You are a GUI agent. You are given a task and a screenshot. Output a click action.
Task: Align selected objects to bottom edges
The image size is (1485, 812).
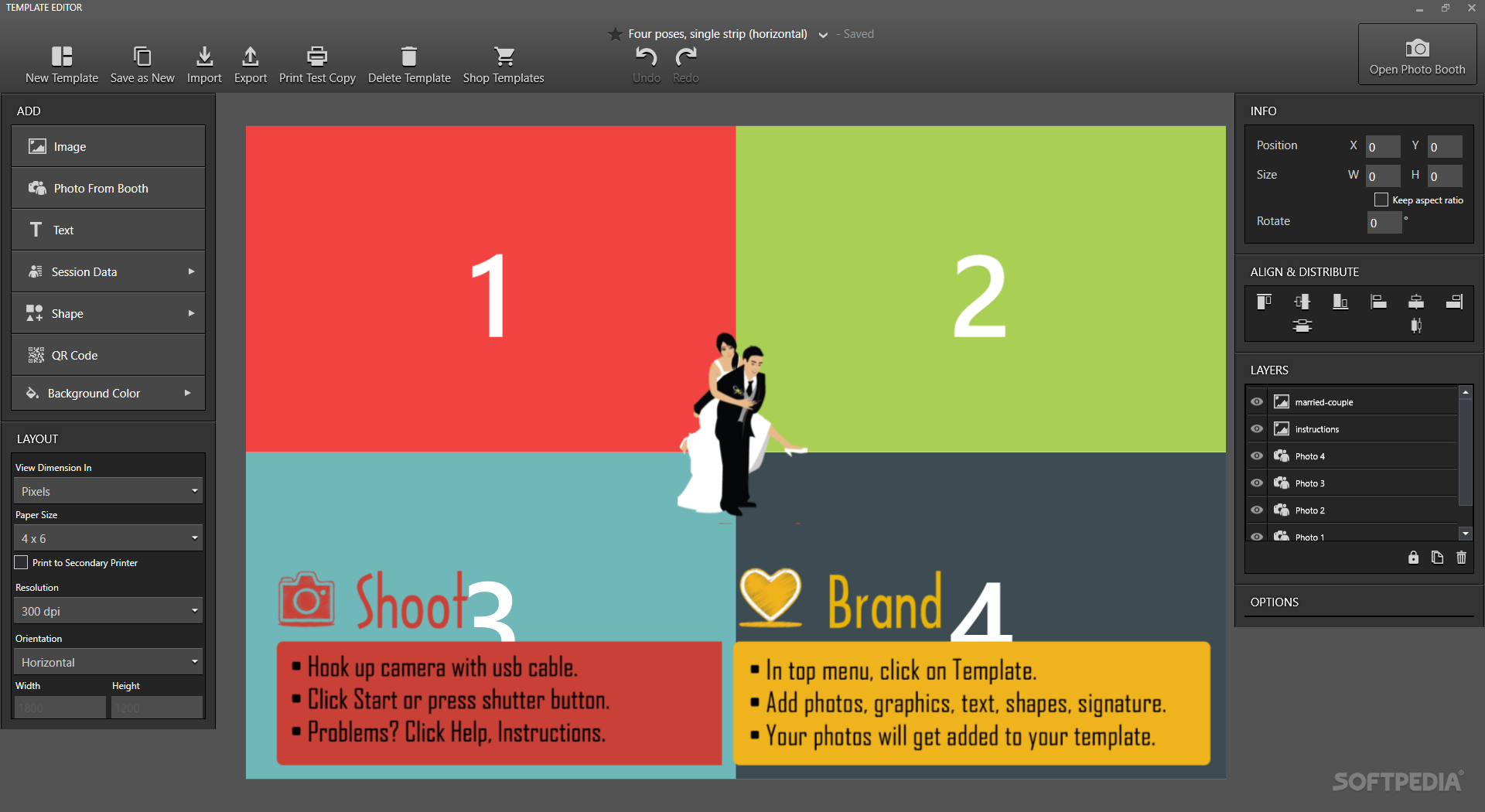[1340, 302]
